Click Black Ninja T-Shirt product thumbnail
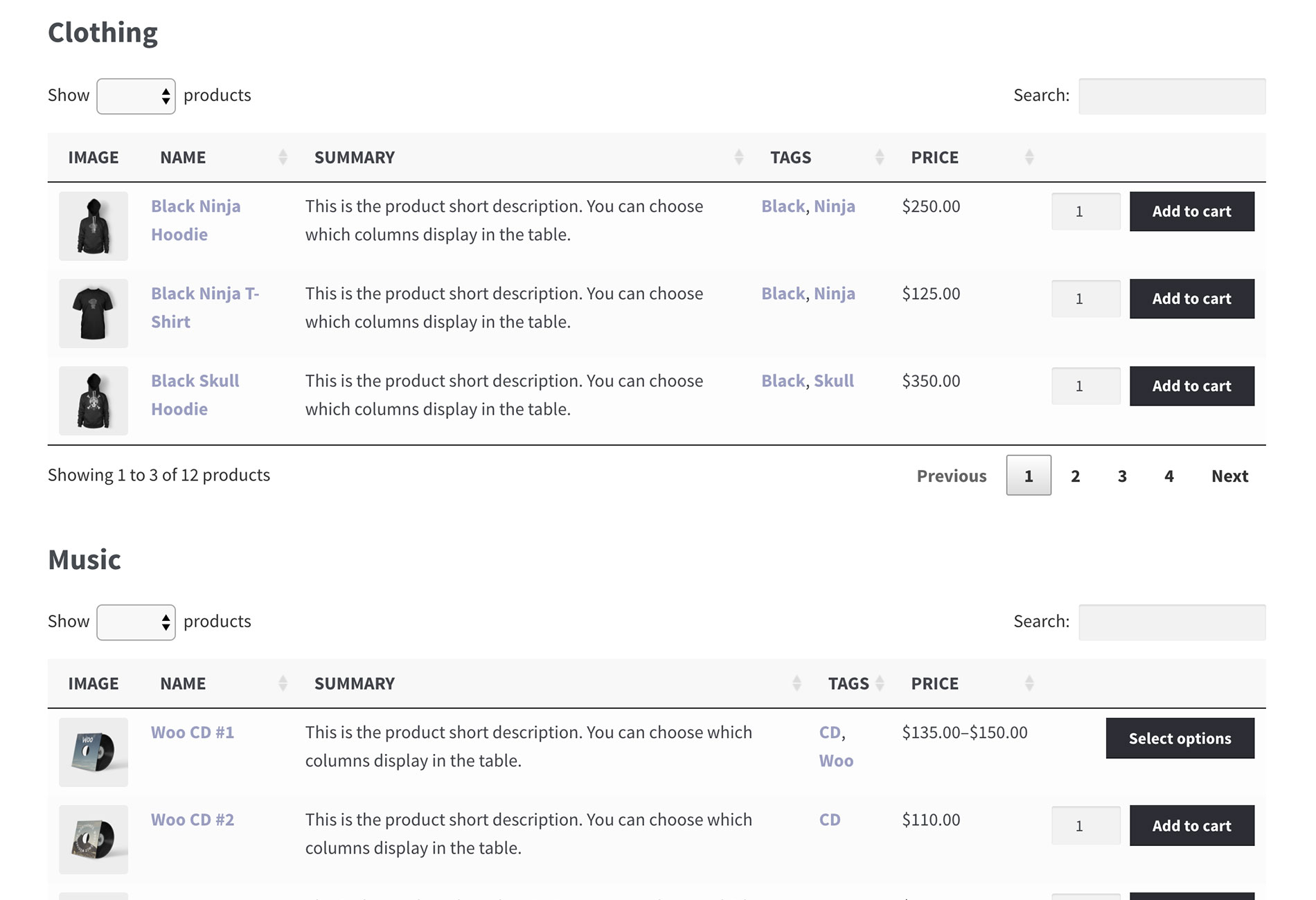Image resolution: width=1316 pixels, height=900 pixels. 94,313
